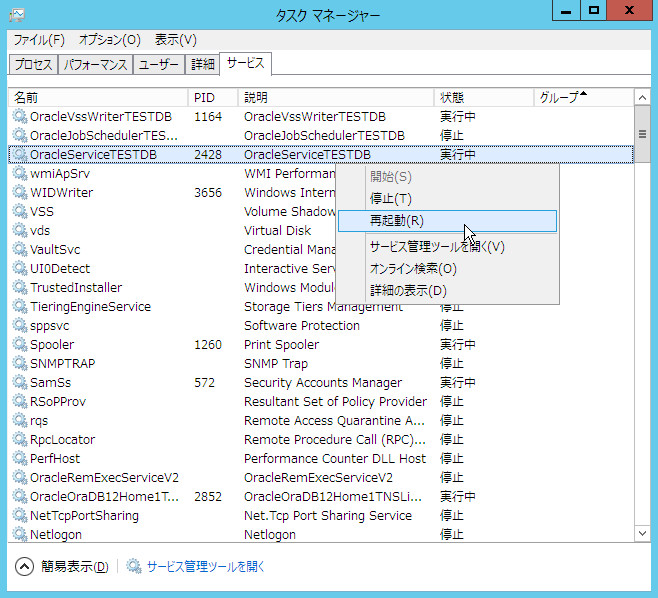Sort by the 名前 column header
The image size is (658, 598).
(x=98, y=97)
